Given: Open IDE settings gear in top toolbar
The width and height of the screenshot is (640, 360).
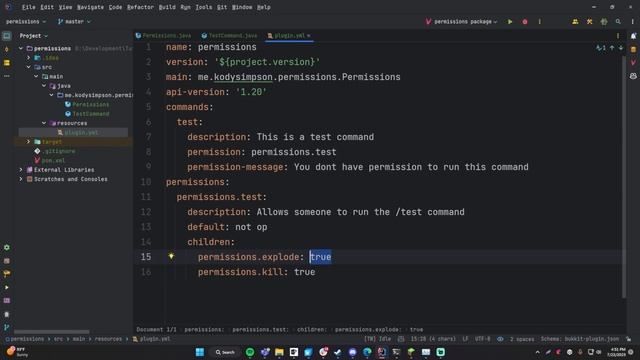Looking at the screenshot, I should click(x=604, y=22).
